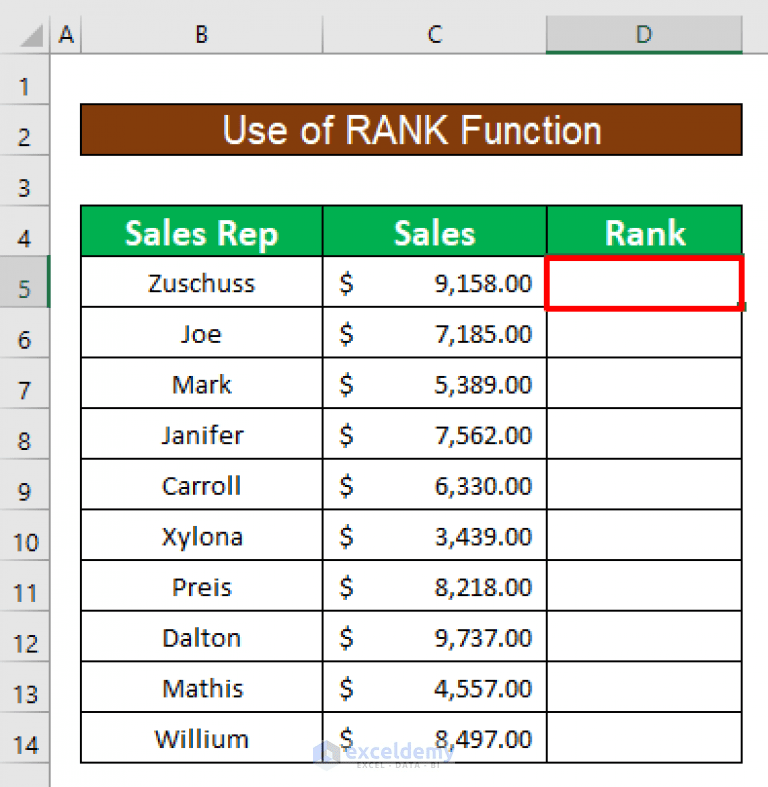Select the empty Rank cell for Willium
This screenshot has height=787, width=768.
644,738
